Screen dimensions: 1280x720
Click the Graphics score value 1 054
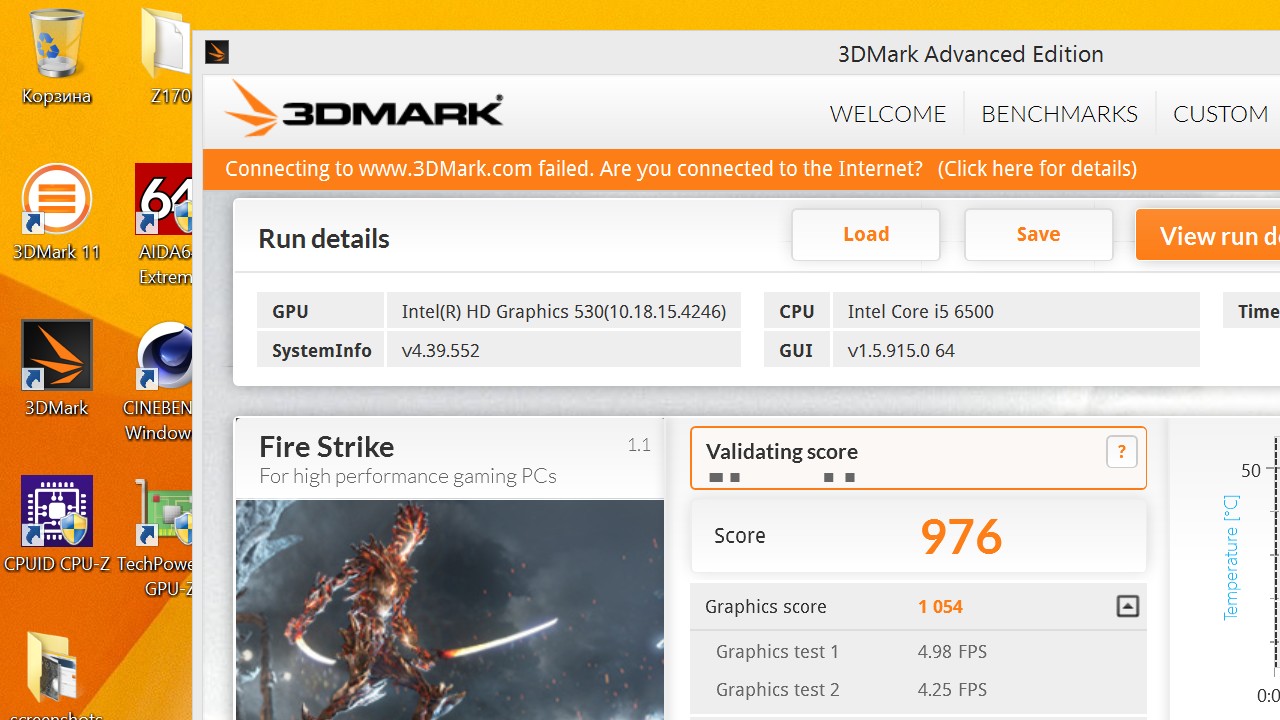(x=940, y=607)
